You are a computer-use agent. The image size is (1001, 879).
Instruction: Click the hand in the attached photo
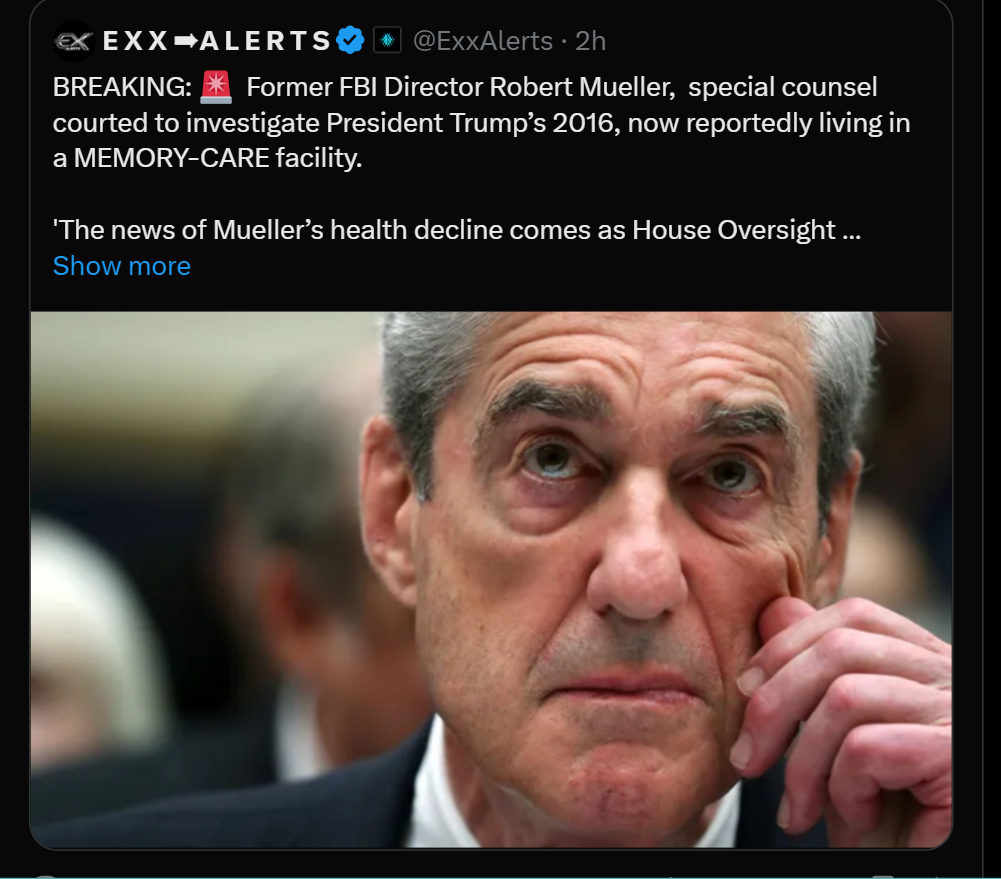coord(849,709)
